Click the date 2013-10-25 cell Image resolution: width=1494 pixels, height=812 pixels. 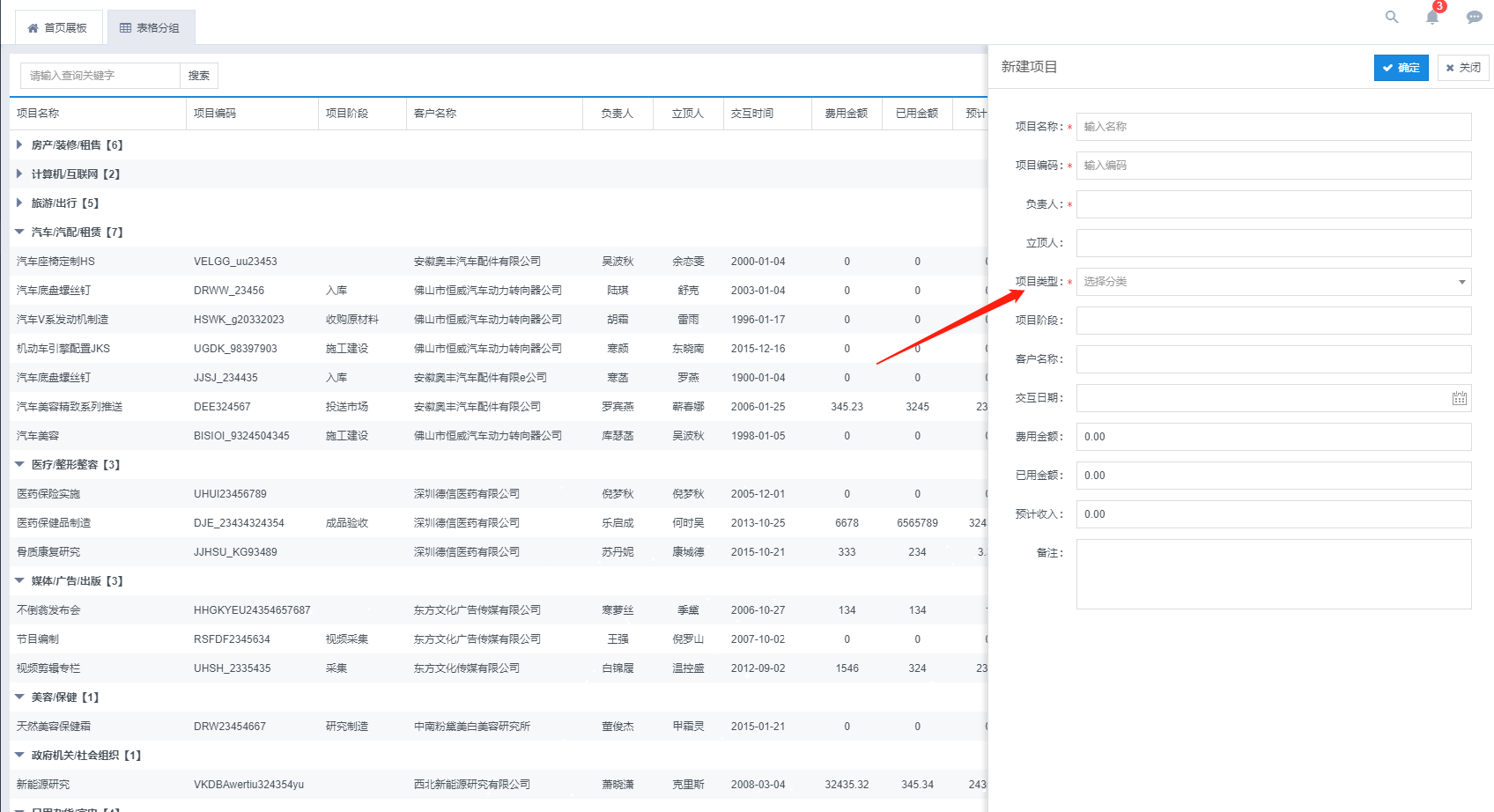758,523
